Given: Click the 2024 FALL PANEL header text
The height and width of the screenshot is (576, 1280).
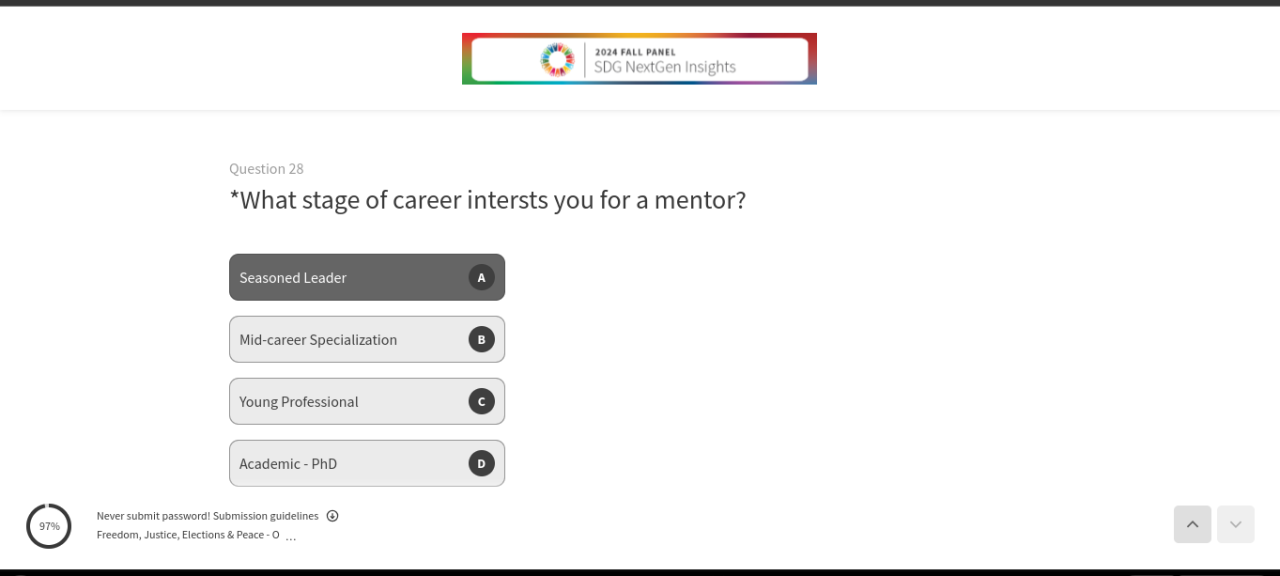Looking at the screenshot, I should [635, 52].
